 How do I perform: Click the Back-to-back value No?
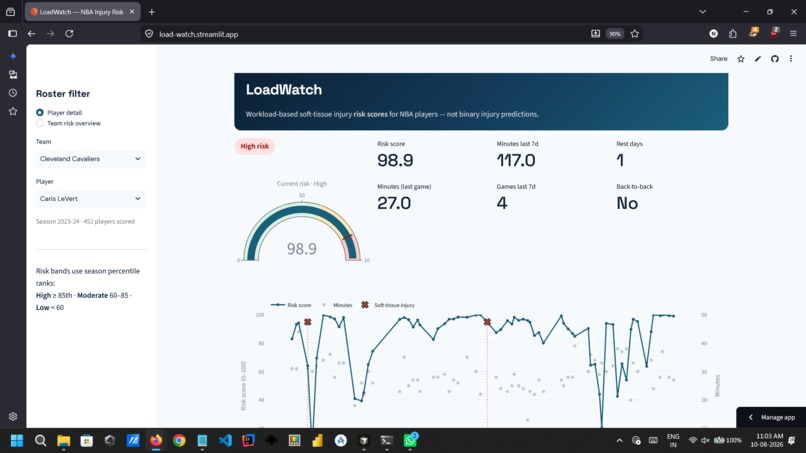[627, 203]
